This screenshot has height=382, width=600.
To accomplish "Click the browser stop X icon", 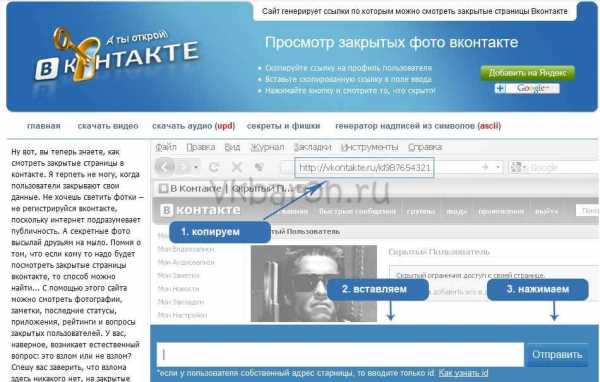I will point(237,167).
